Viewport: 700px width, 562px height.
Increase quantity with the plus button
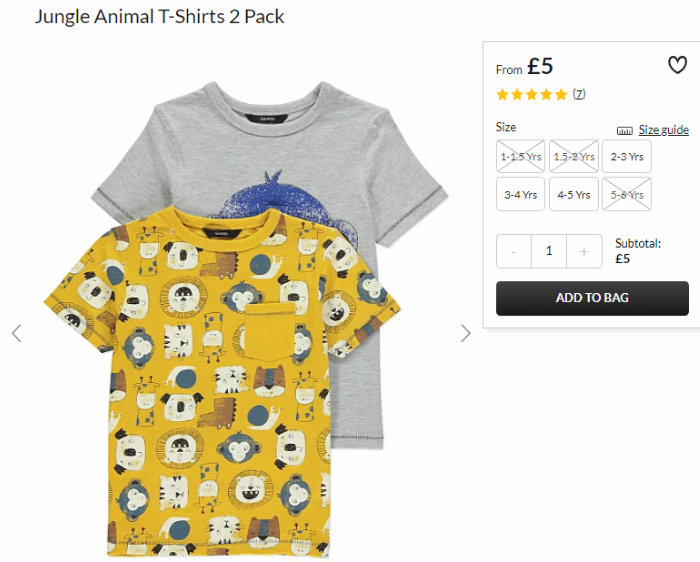584,251
